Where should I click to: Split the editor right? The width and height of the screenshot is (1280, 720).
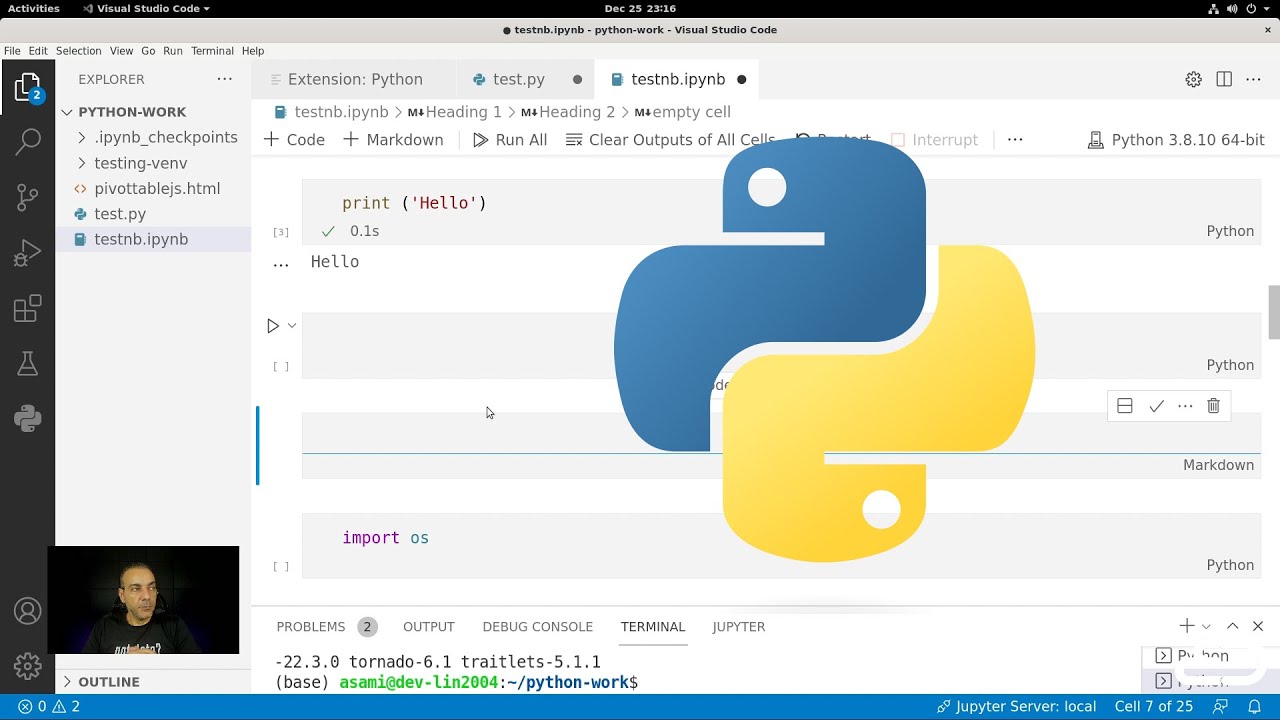(1223, 79)
